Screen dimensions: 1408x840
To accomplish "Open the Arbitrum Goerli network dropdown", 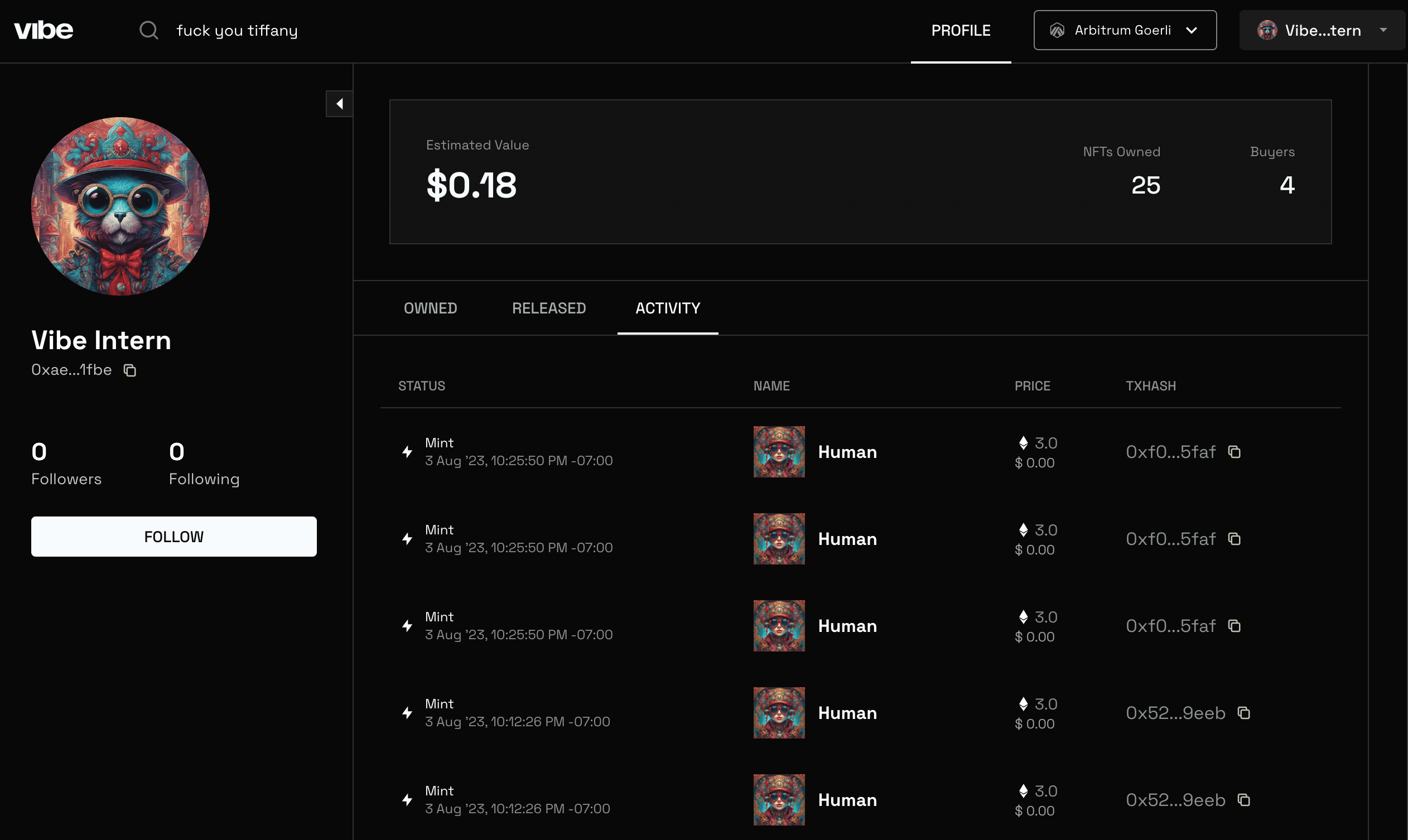I will (1125, 30).
